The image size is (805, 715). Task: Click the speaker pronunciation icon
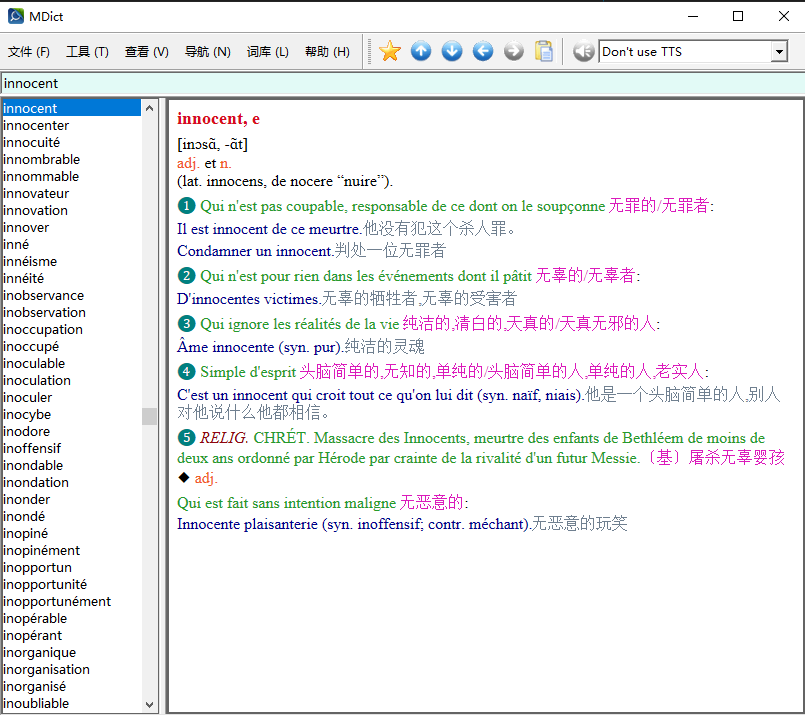tap(583, 51)
